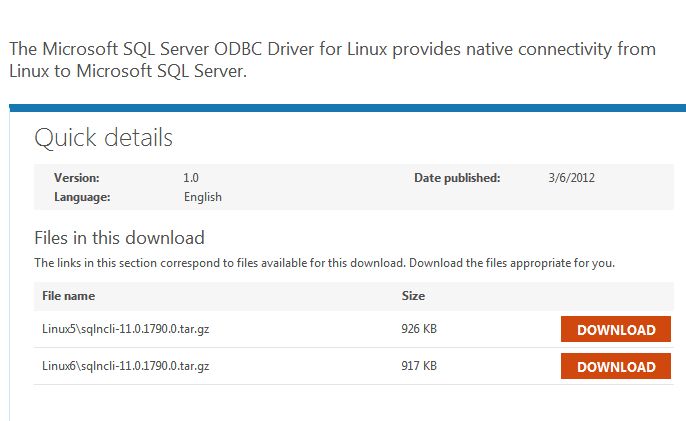Click the links in this section note
This screenshot has height=421, width=686.
point(324,263)
